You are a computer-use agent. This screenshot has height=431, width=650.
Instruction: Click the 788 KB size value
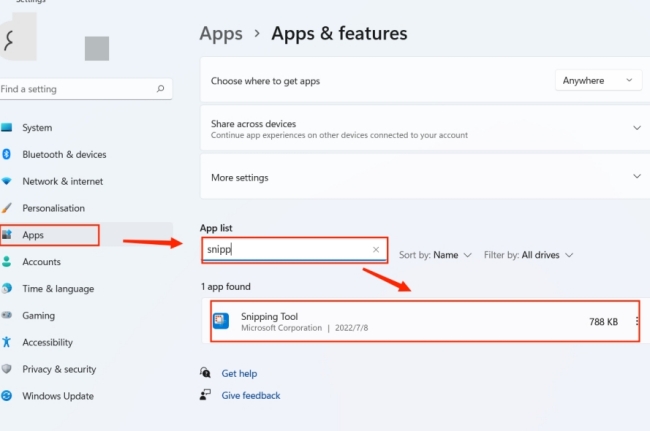pos(603,322)
